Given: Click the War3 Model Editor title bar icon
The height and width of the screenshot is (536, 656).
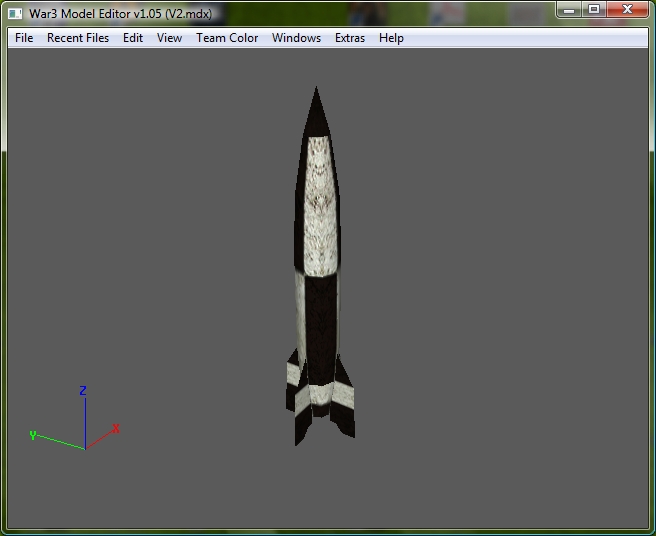Looking at the screenshot, I should [15, 14].
